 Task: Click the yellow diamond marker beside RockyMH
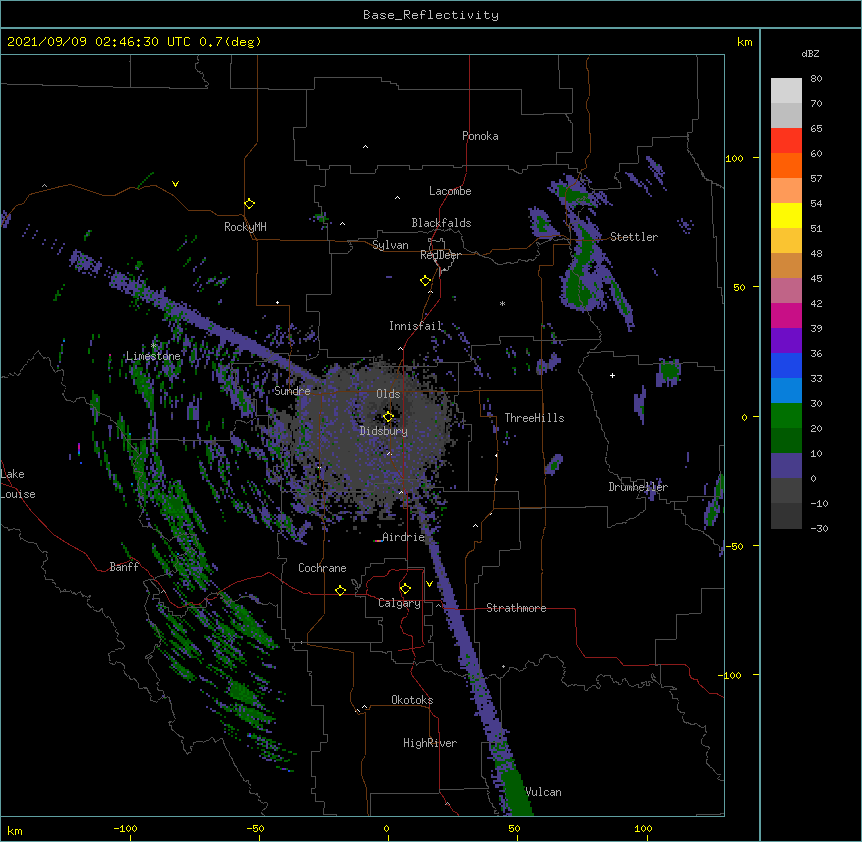click(249, 204)
